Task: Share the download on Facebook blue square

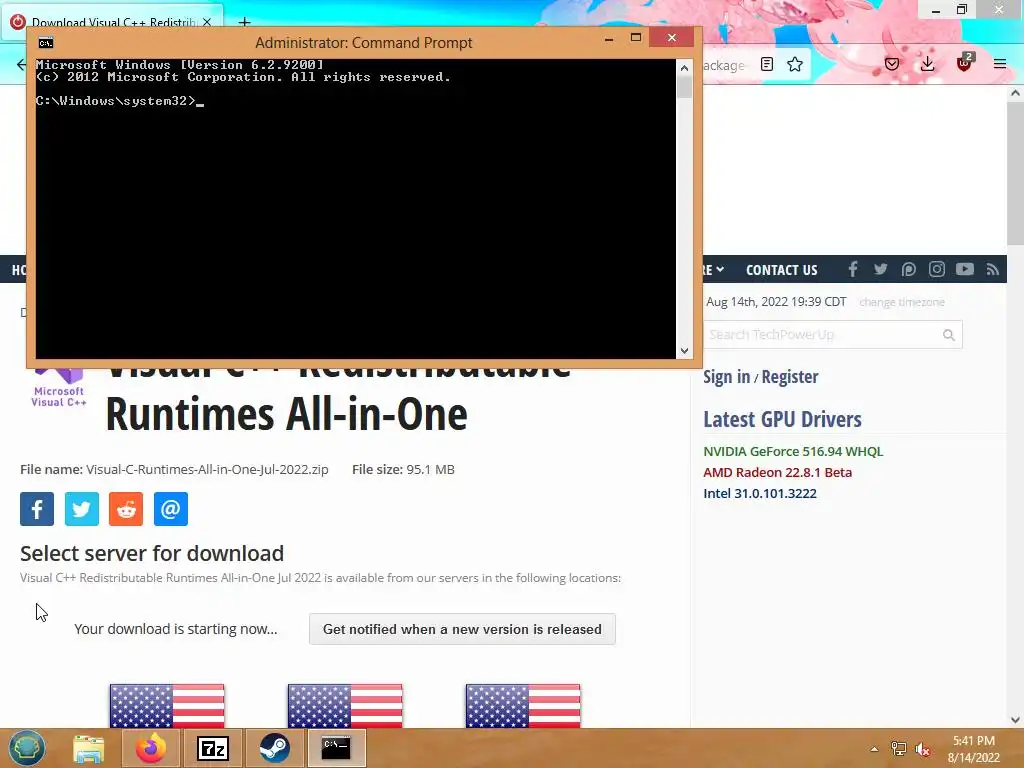Action: tap(37, 509)
